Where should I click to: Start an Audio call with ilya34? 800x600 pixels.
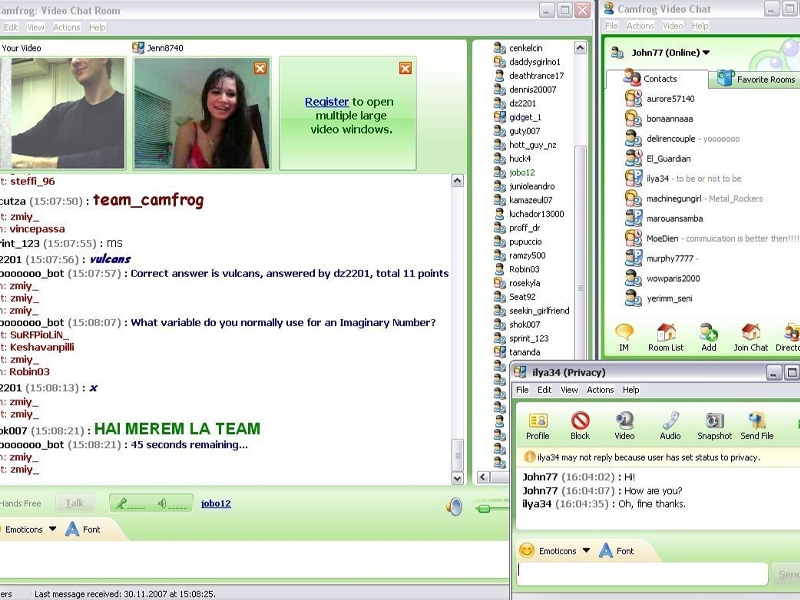(670, 426)
